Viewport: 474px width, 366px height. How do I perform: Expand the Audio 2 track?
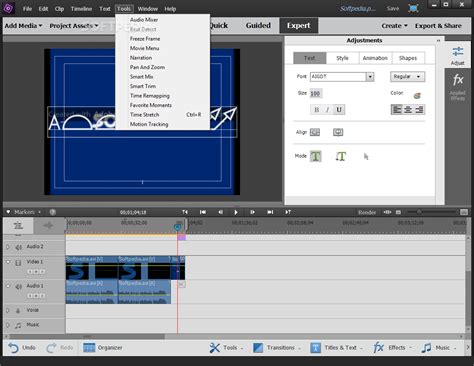tap(8, 247)
